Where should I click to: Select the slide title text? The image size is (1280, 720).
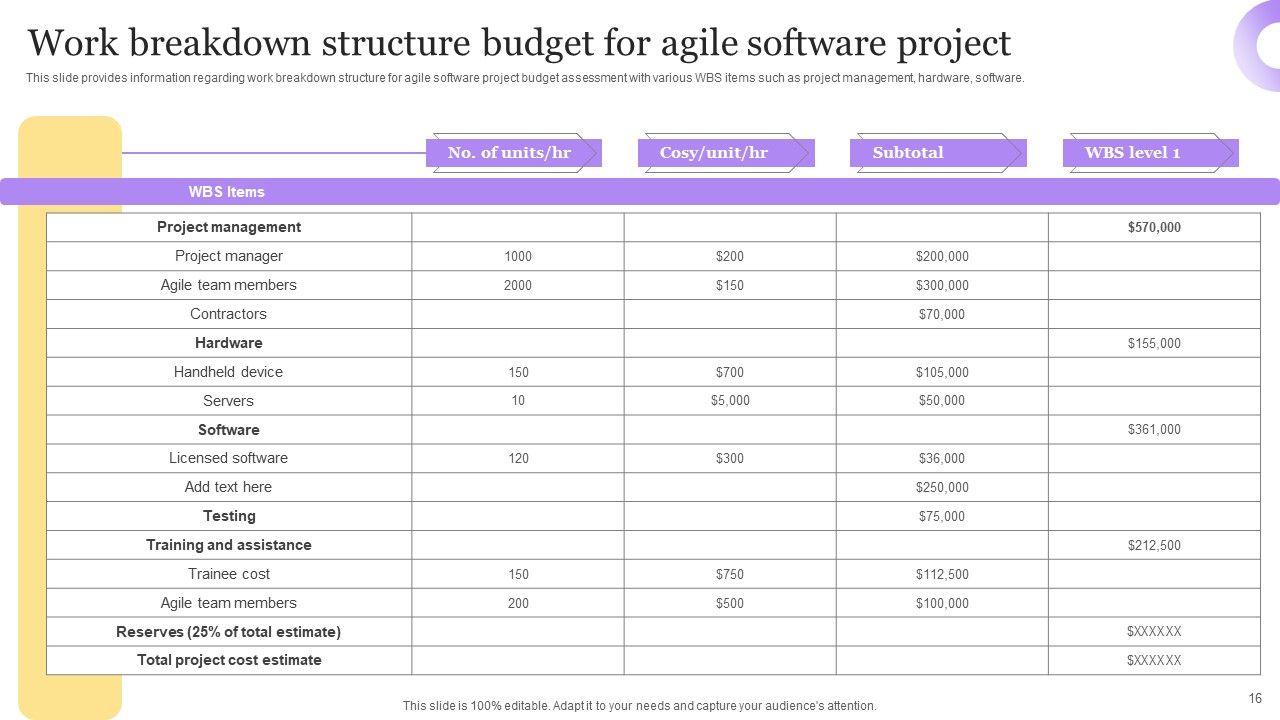point(519,44)
